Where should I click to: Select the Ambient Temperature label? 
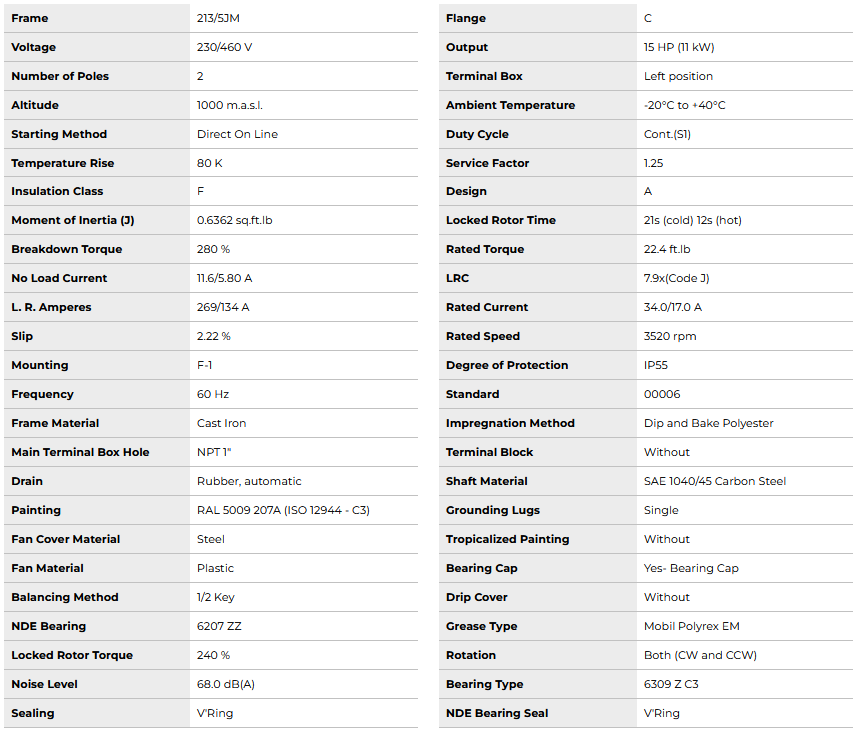510,105
